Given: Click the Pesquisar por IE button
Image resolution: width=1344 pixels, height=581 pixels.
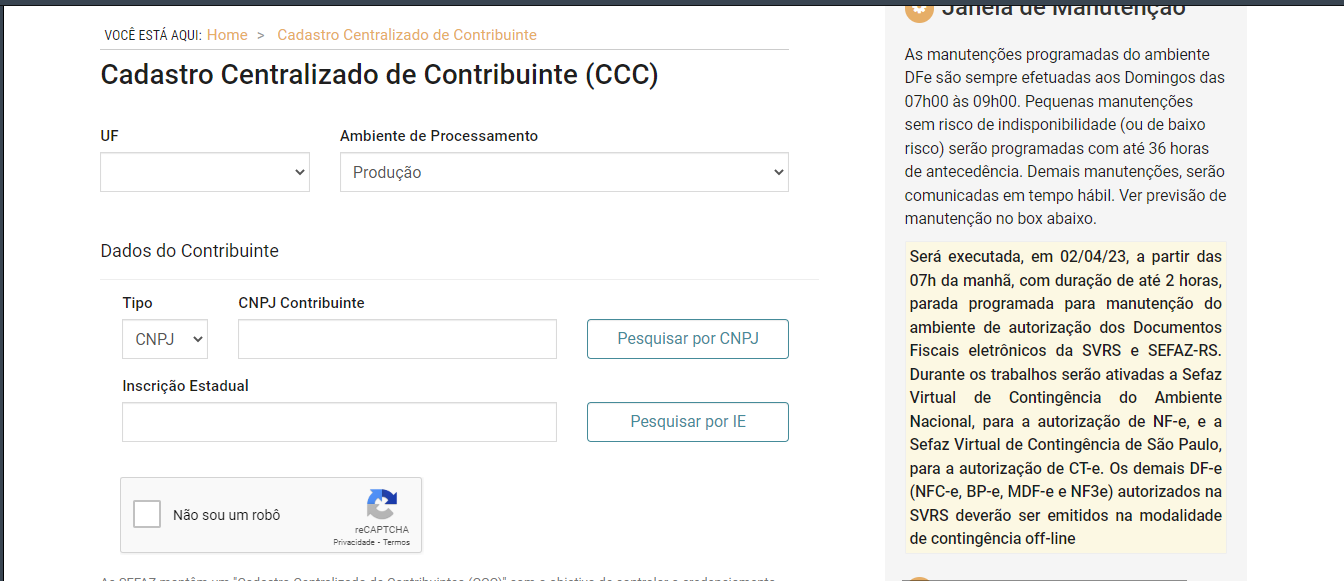Looking at the screenshot, I should [688, 422].
